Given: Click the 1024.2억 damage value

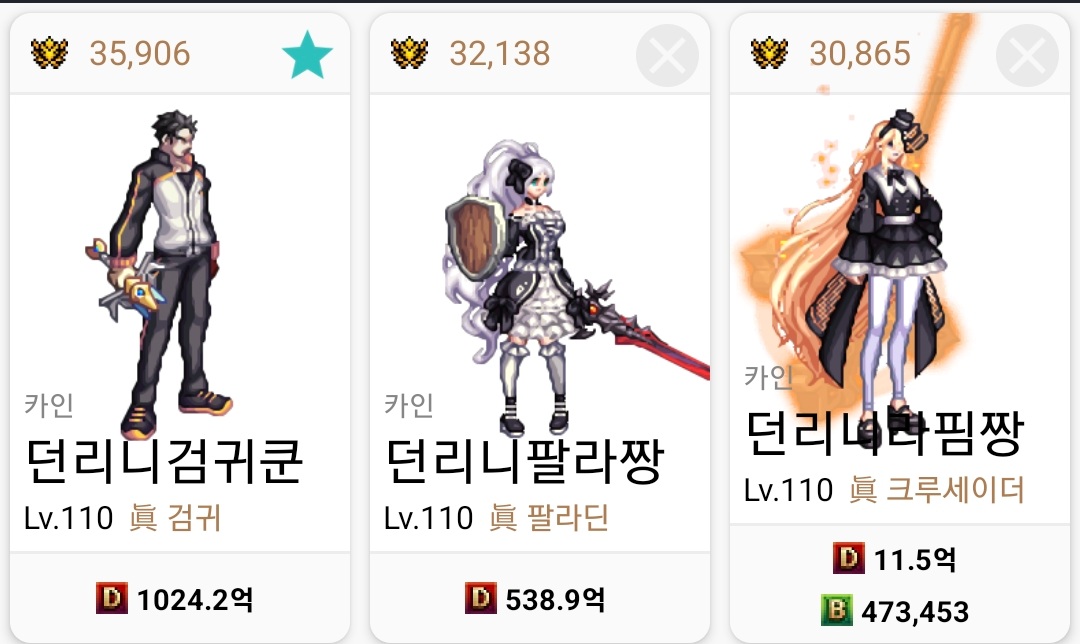Looking at the screenshot, I should (x=195, y=599).
